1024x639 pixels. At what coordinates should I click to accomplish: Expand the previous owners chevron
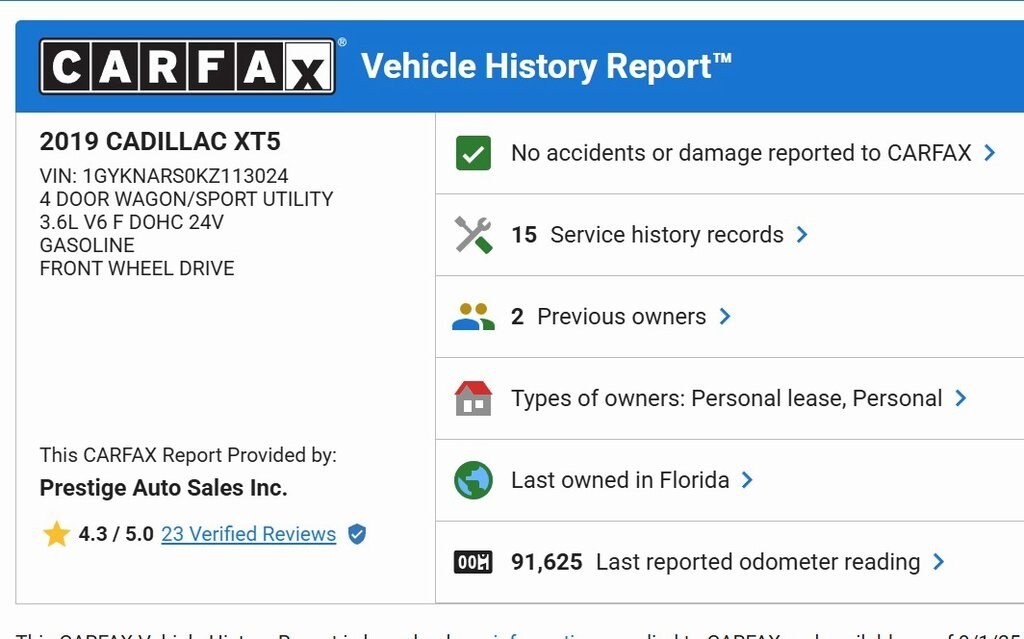pos(724,316)
